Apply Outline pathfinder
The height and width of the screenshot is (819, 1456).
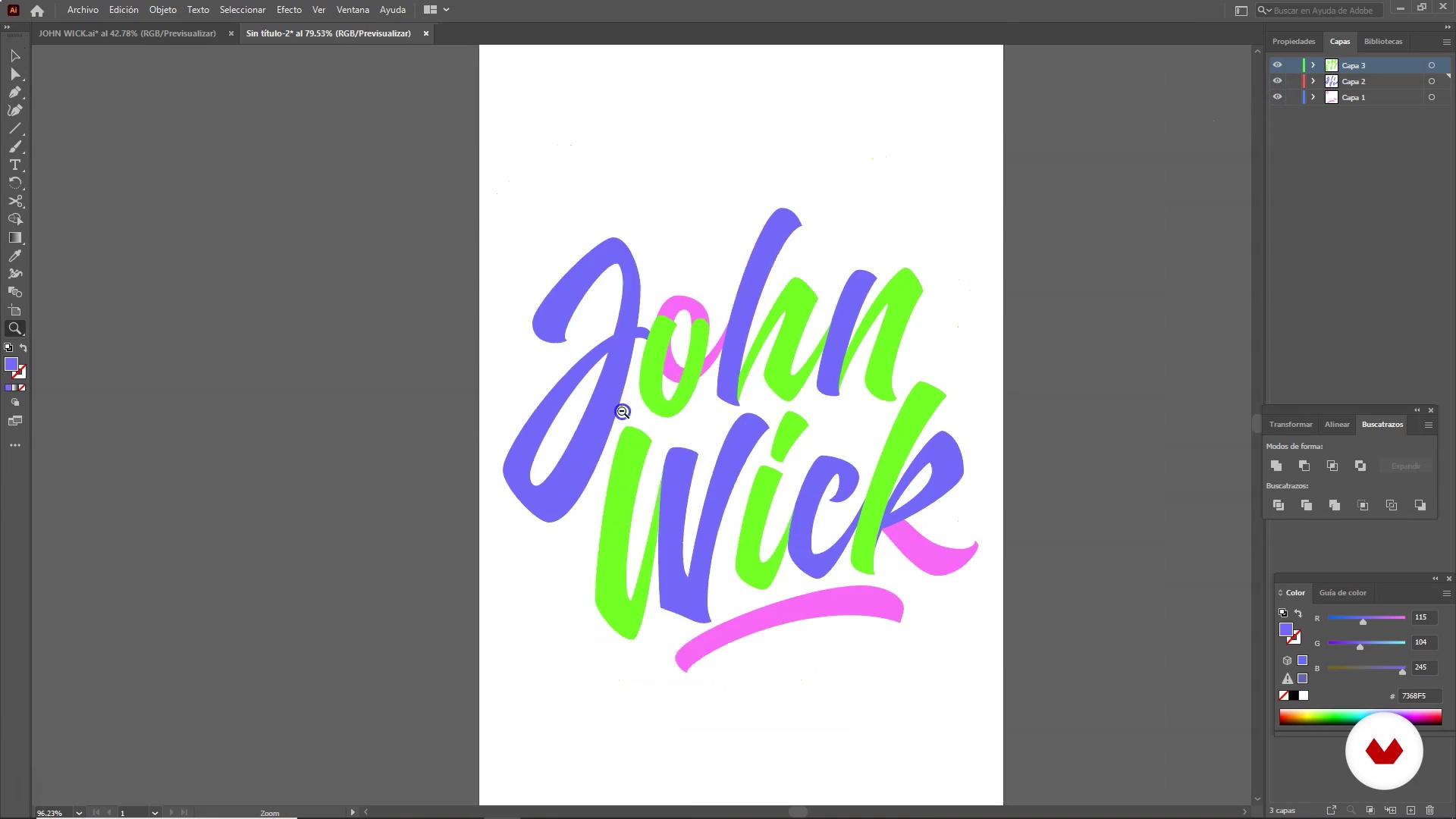[1392, 505]
